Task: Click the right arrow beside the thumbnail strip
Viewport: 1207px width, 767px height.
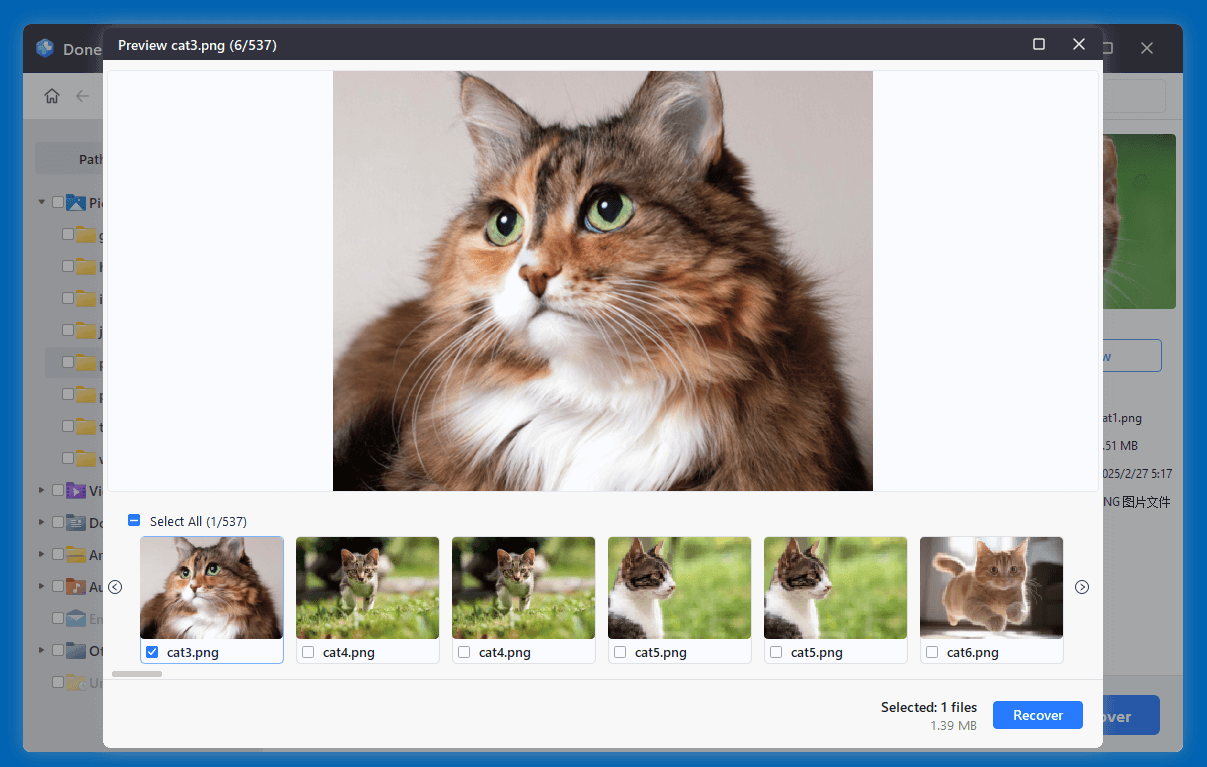Action: coord(1082,587)
